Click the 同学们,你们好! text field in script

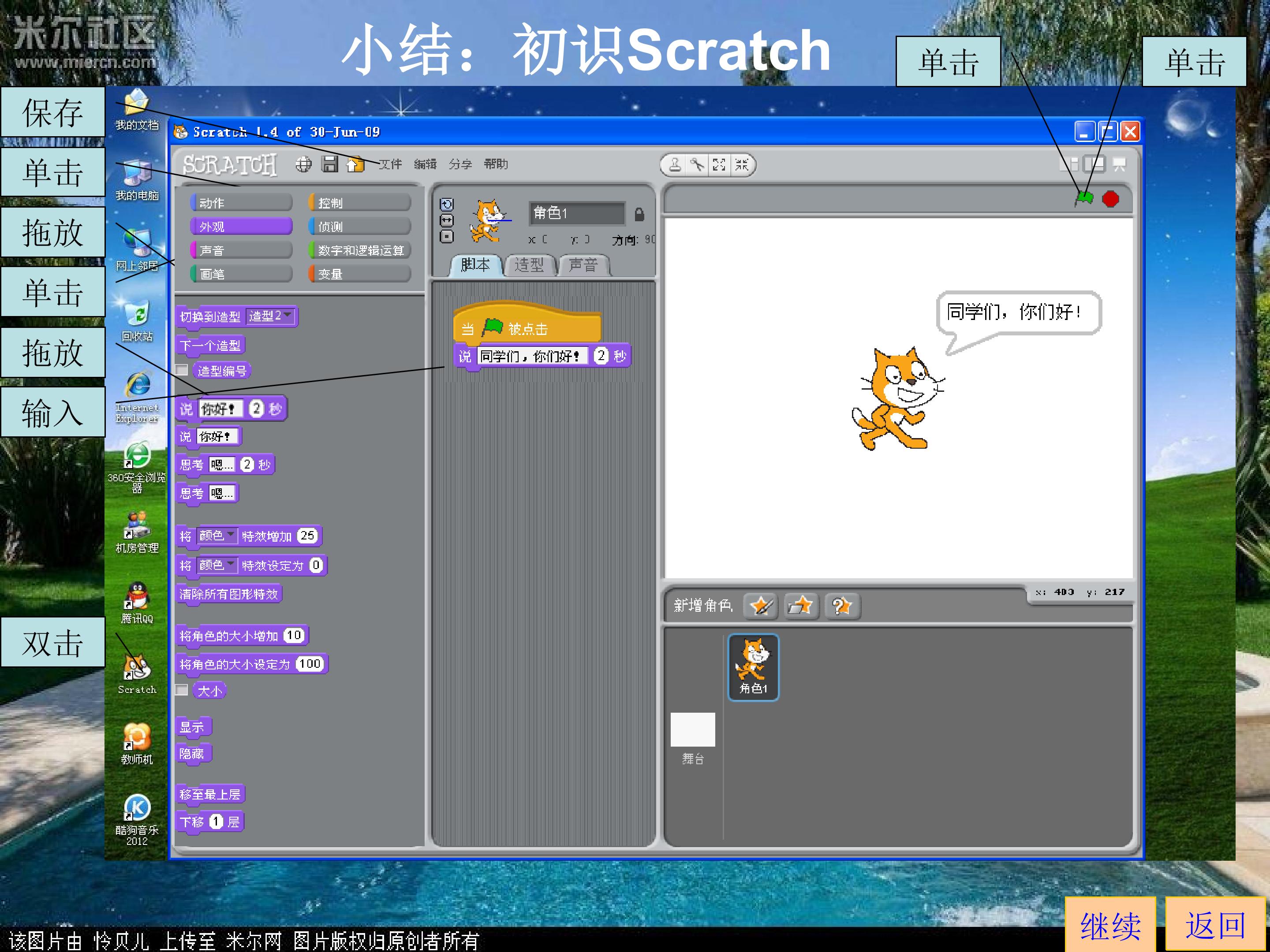coord(532,356)
